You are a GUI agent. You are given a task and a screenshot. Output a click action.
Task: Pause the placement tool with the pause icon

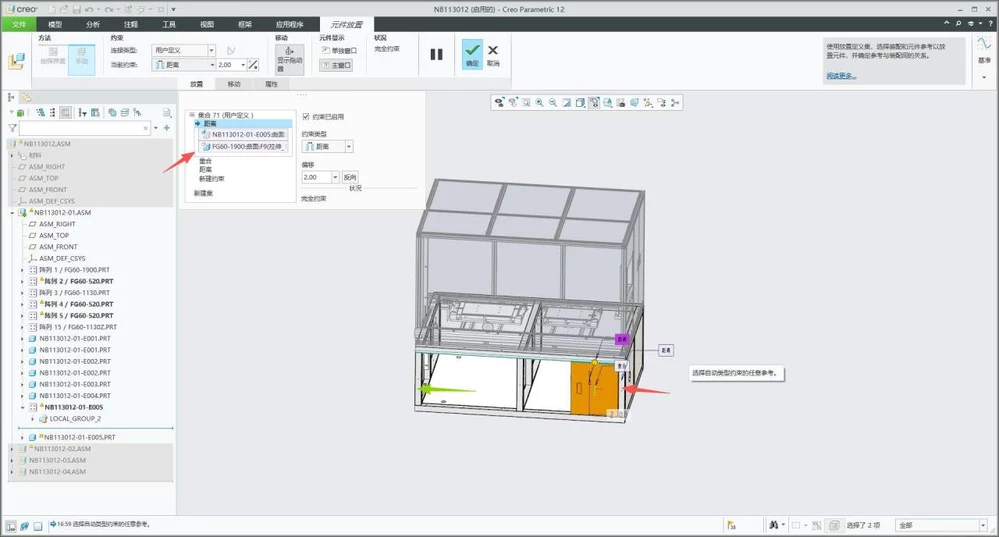click(x=436, y=54)
